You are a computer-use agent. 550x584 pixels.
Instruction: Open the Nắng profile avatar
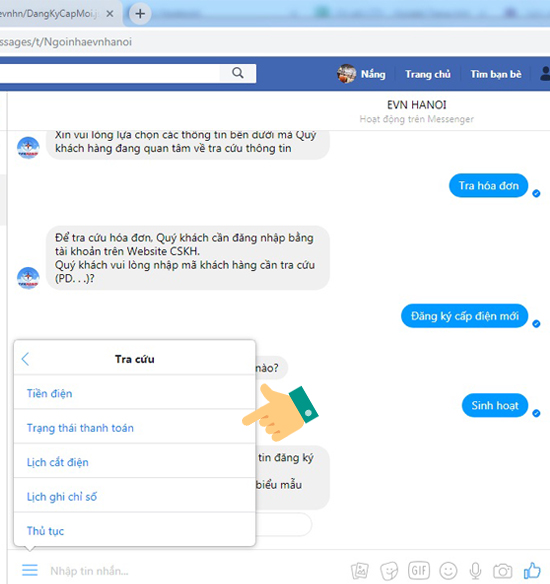(346, 74)
